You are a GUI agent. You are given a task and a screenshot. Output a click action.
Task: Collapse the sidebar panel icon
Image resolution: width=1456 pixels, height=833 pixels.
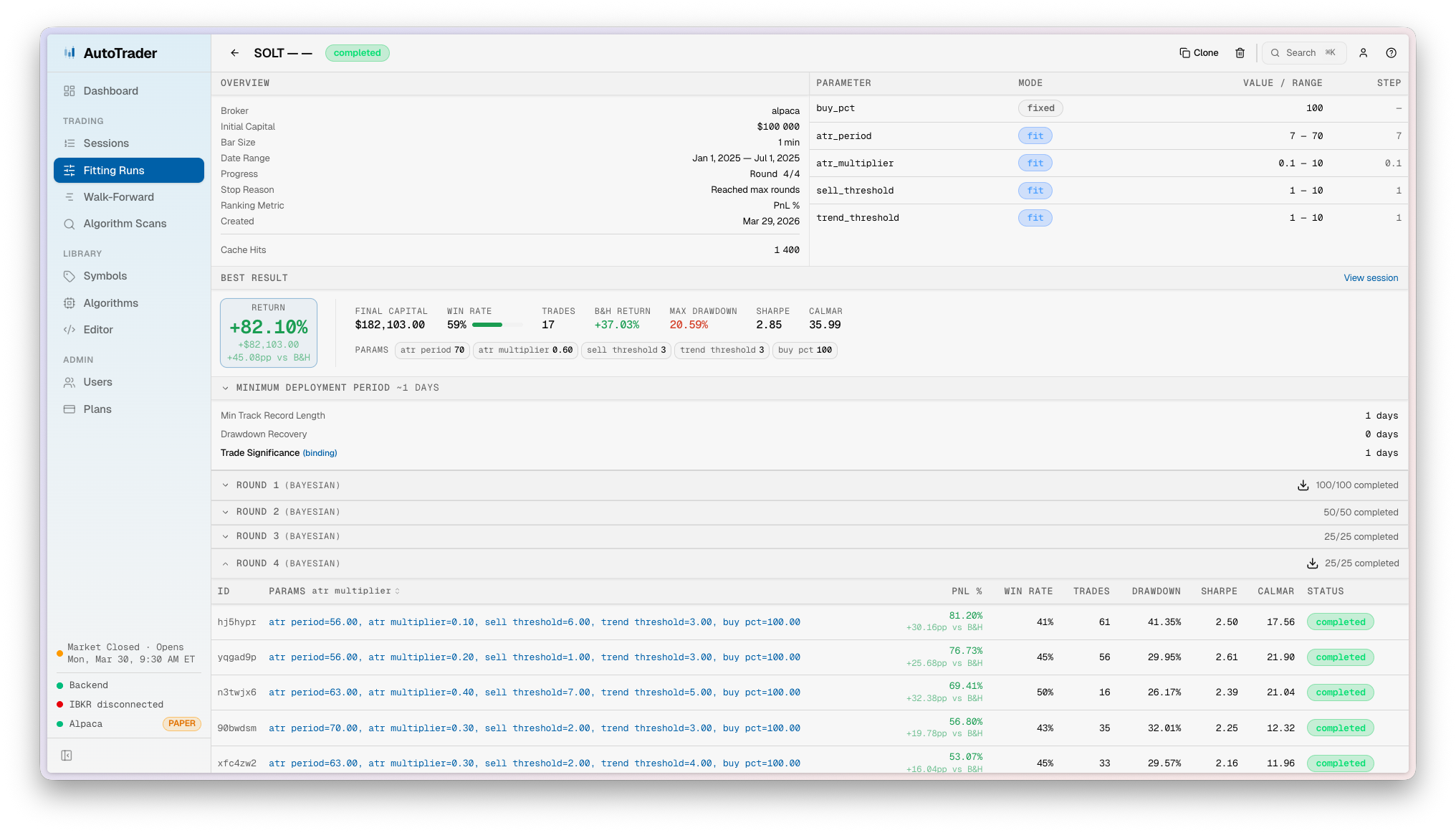point(67,756)
